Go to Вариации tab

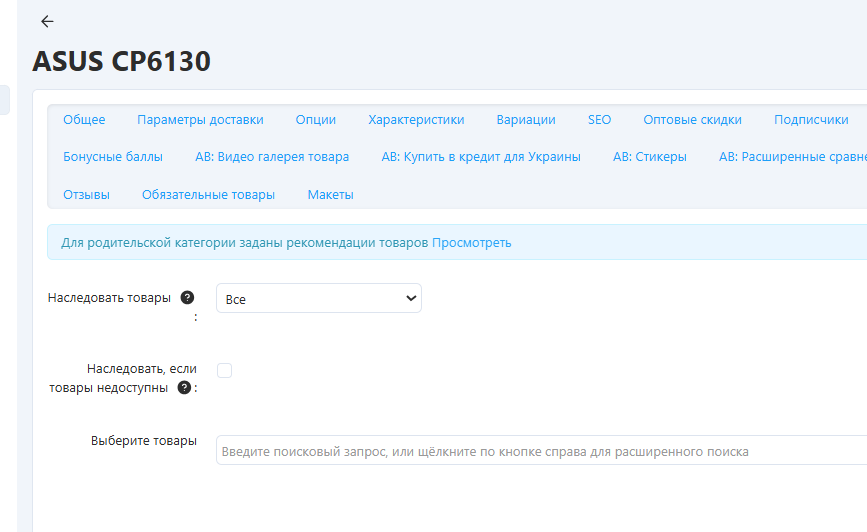[526, 120]
